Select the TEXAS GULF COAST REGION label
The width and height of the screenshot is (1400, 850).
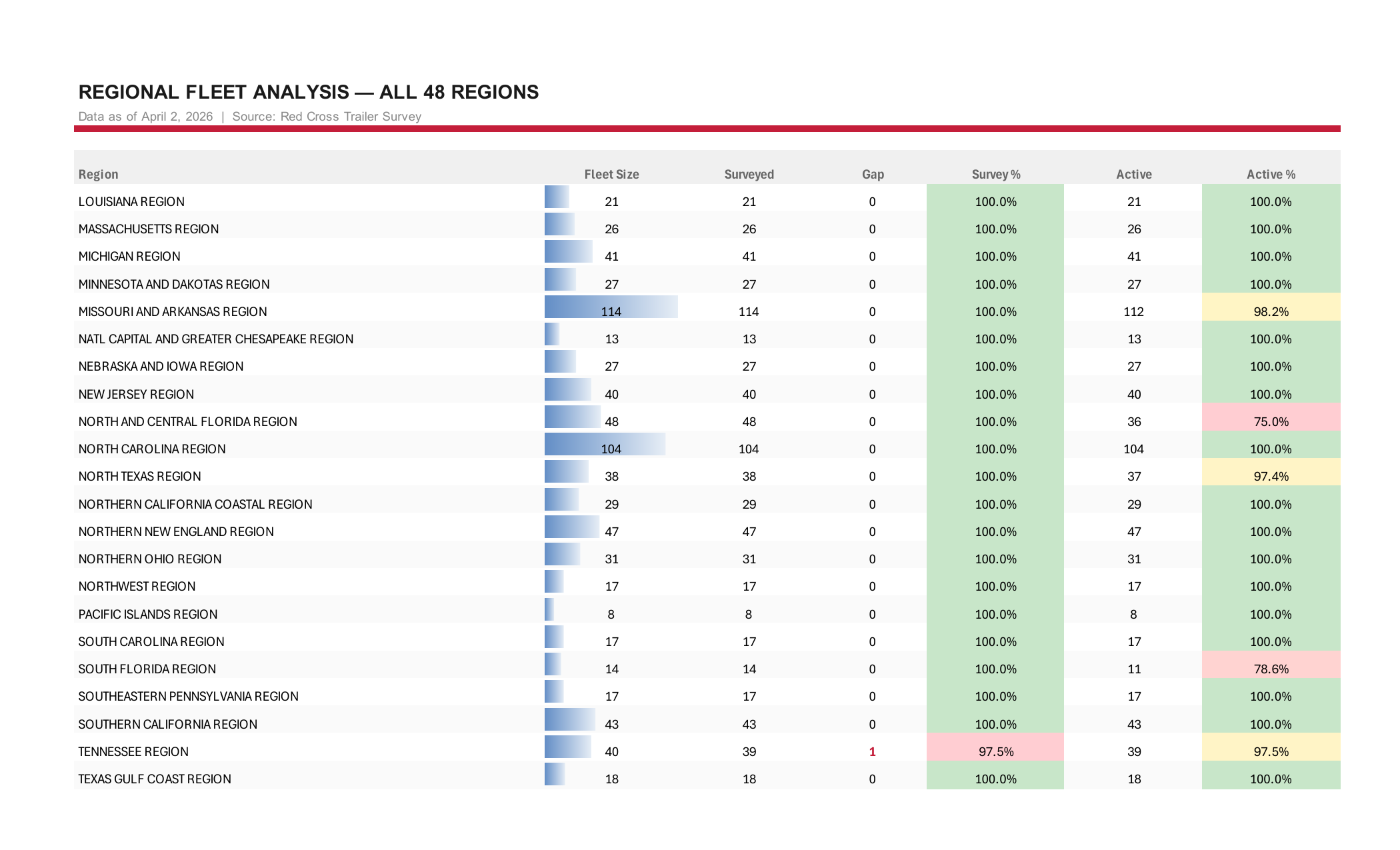155,779
